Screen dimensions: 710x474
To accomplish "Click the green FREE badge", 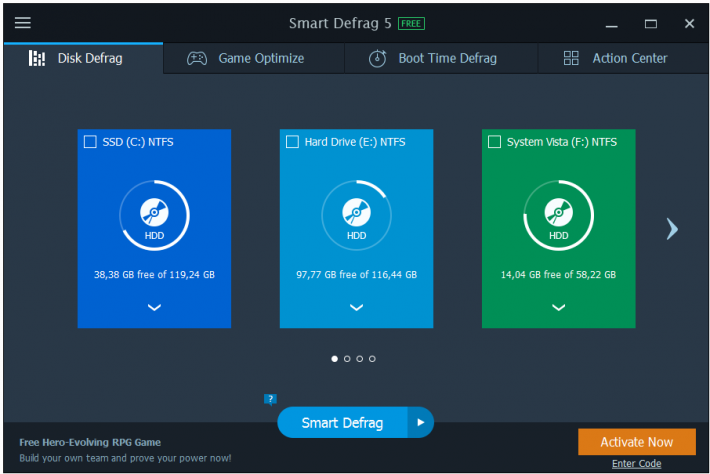I will point(411,24).
